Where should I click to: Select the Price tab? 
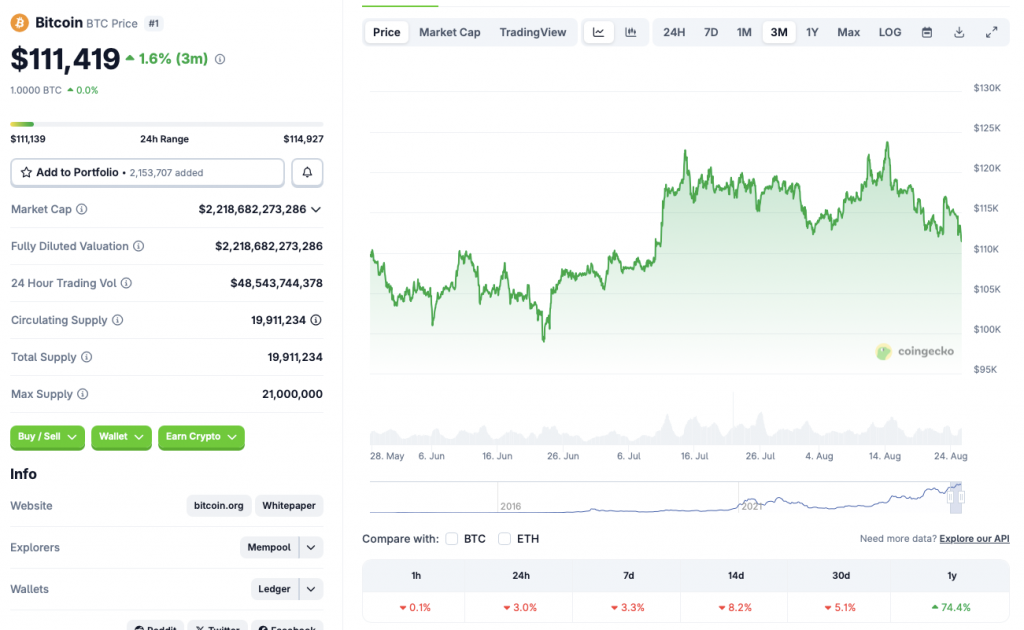pos(387,32)
